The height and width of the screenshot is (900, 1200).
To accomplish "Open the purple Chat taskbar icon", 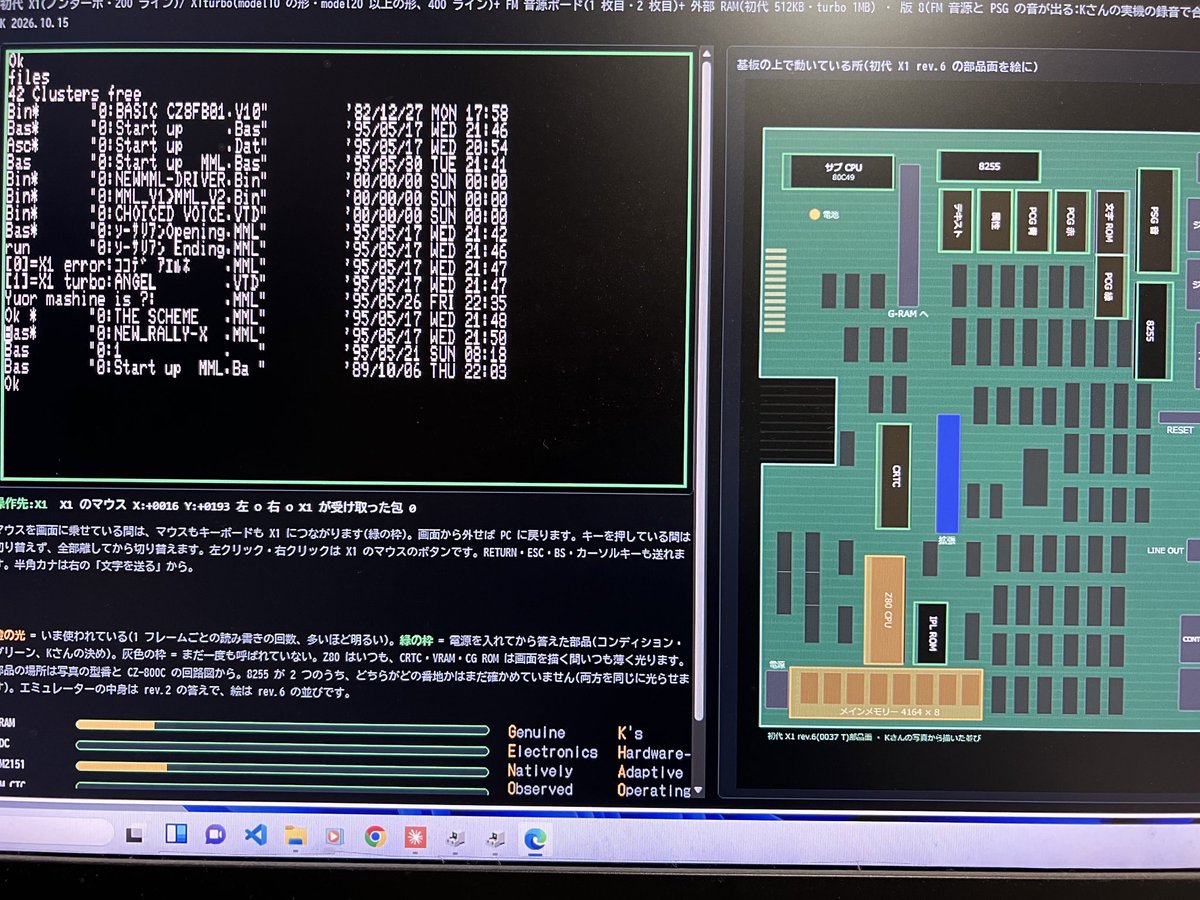I will point(214,834).
